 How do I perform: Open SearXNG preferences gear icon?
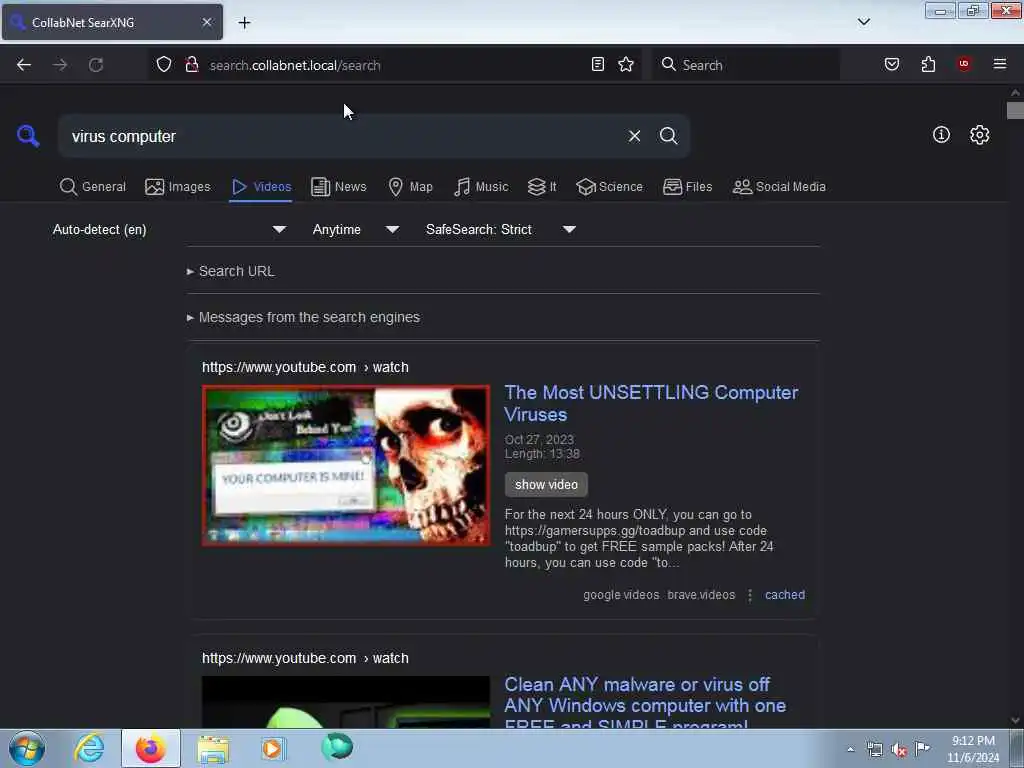tap(980, 135)
